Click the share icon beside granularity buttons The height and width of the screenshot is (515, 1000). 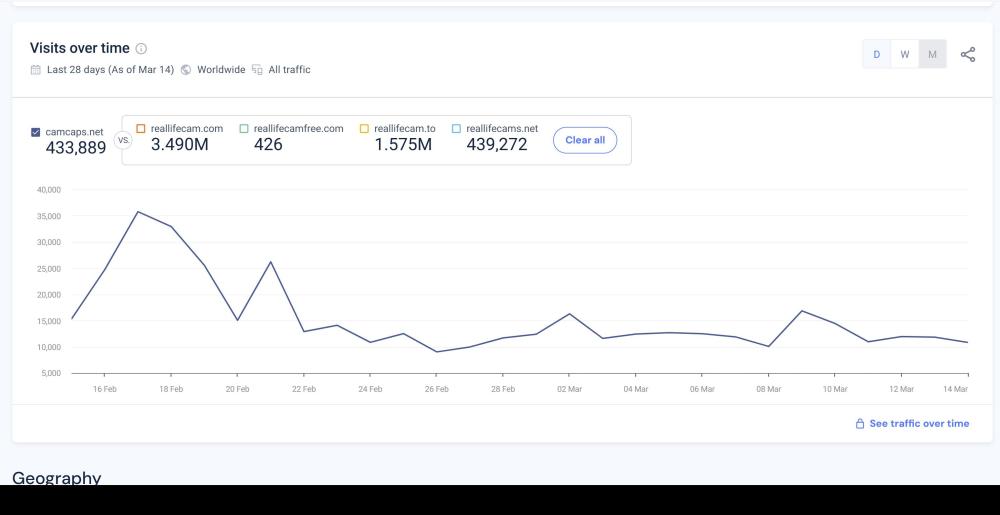(967, 54)
